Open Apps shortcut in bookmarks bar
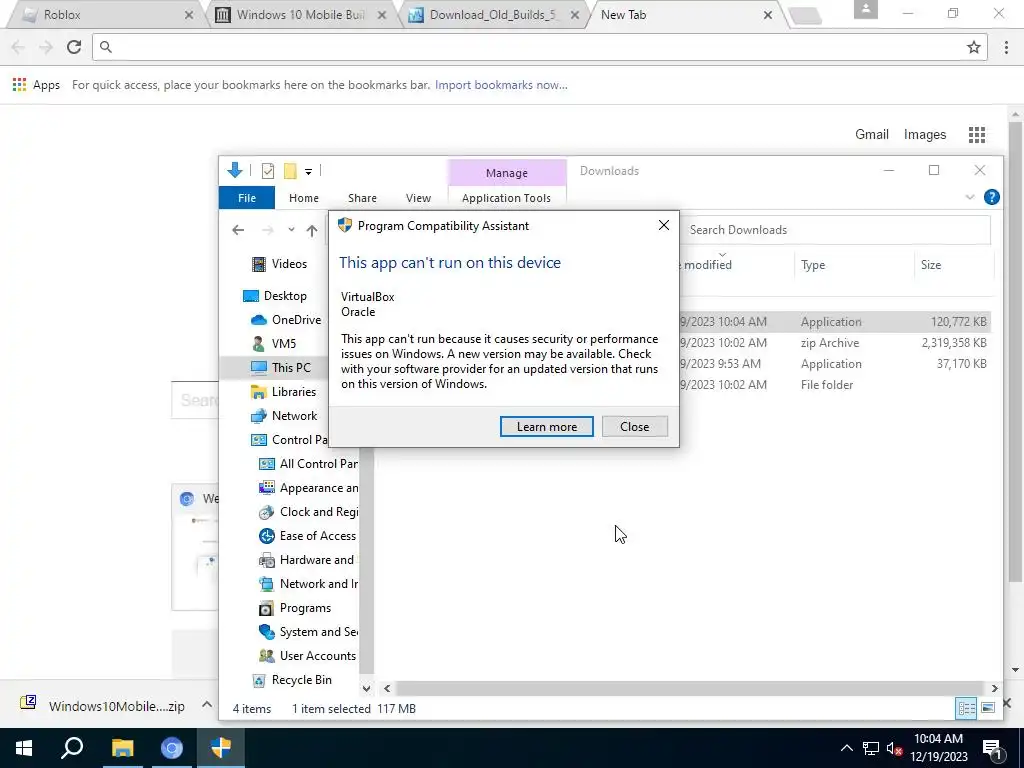The height and width of the screenshot is (768, 1024). pyautogui.click(x=36, y=85)
